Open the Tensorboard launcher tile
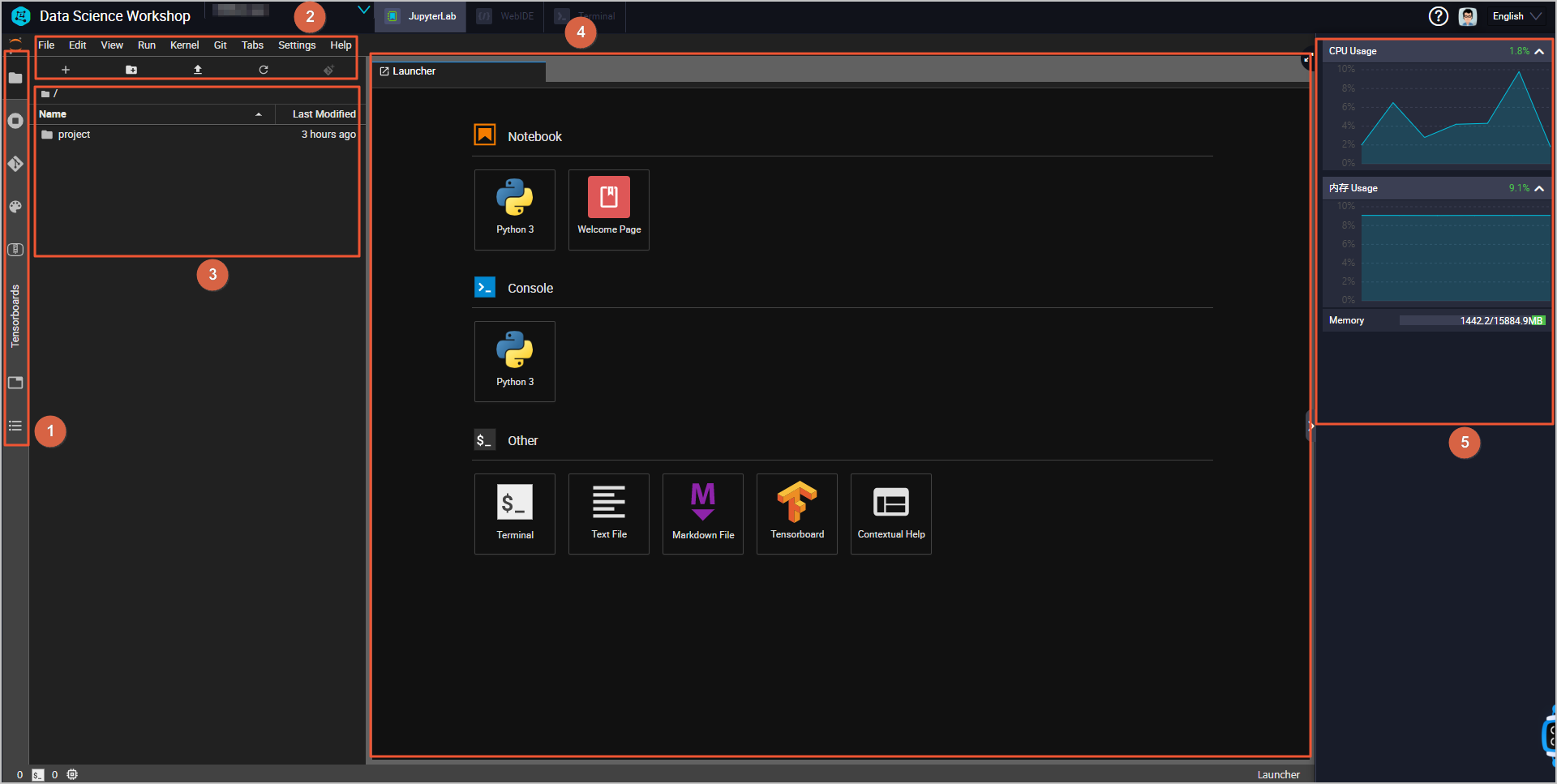This screenshot has width=1557, height=784. (796, 514)
